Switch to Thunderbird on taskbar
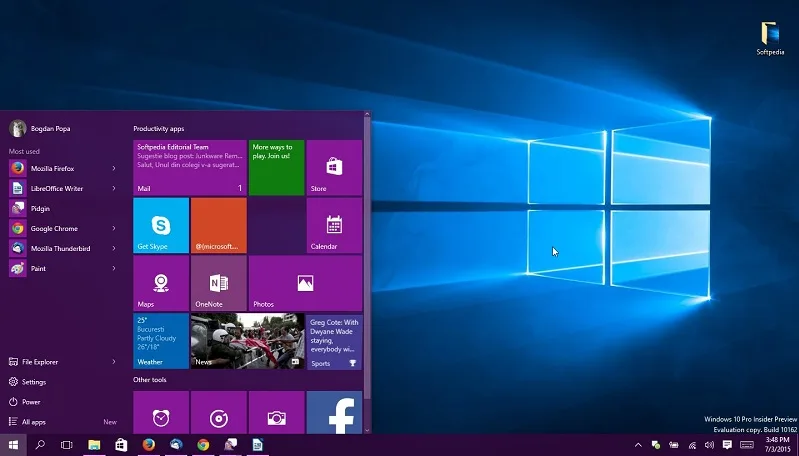This screenshot has width=799, height=456. pyautogui.click(x=176, y=445)
